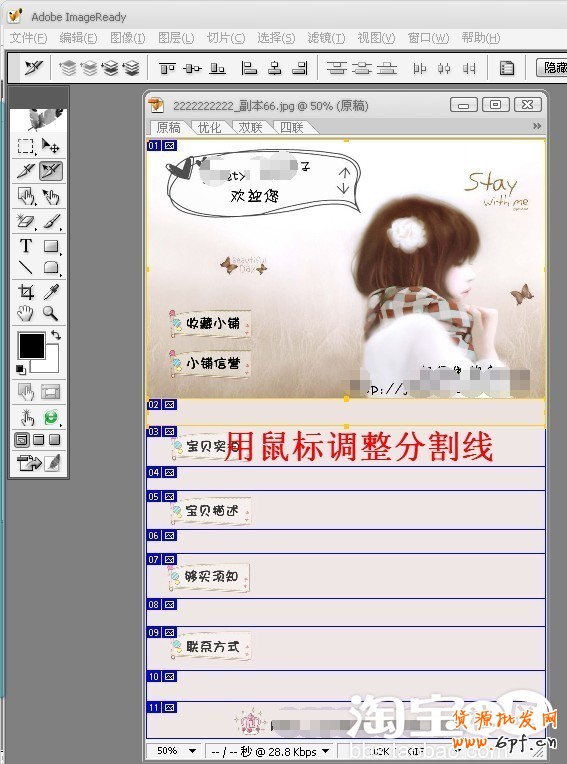Viewport: 567px width, 764px height.
Task: Preview in browser with globe icon
Action: tap(51, 417)
